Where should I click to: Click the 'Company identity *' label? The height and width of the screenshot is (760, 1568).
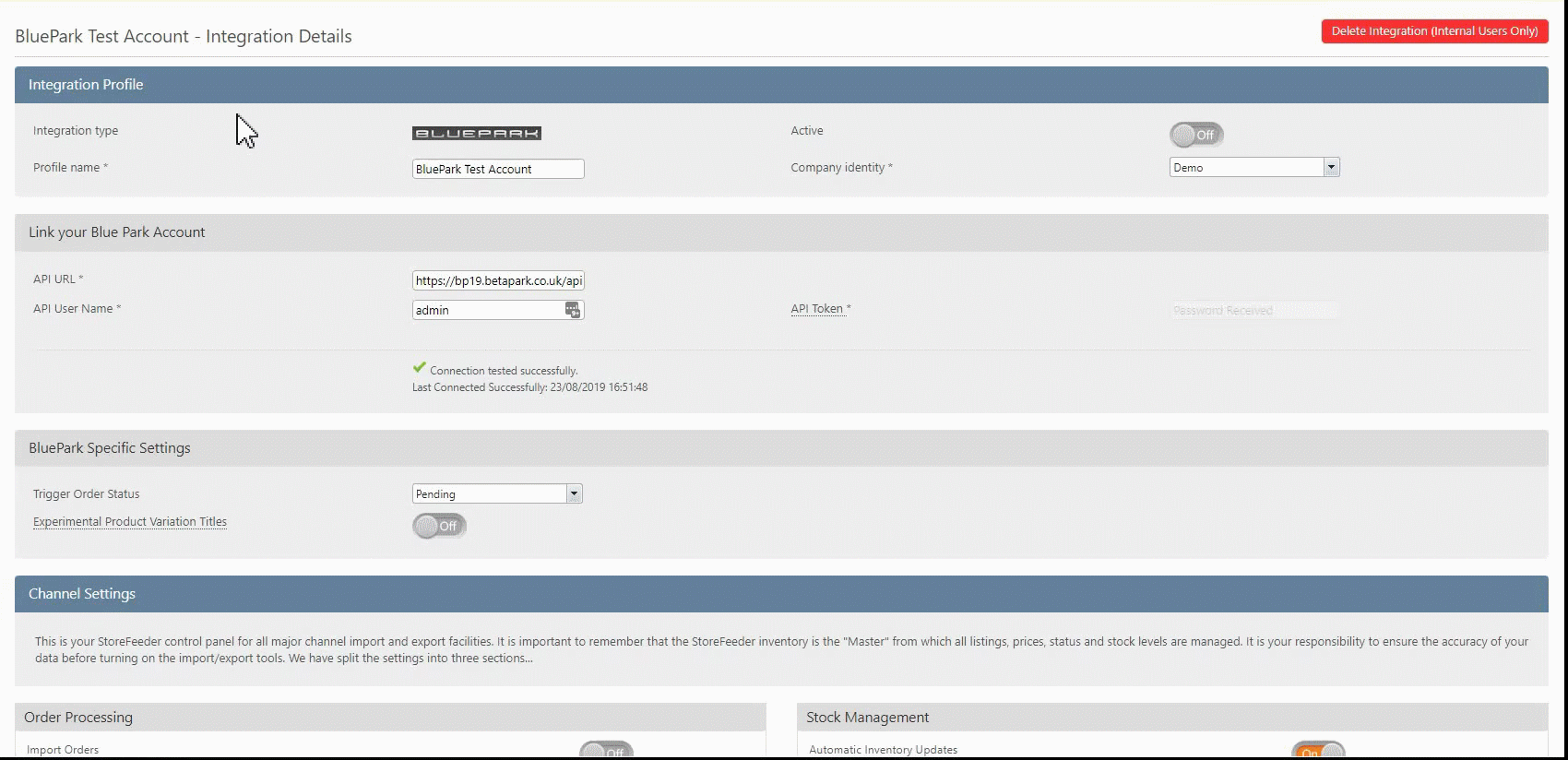coord(841,168)
